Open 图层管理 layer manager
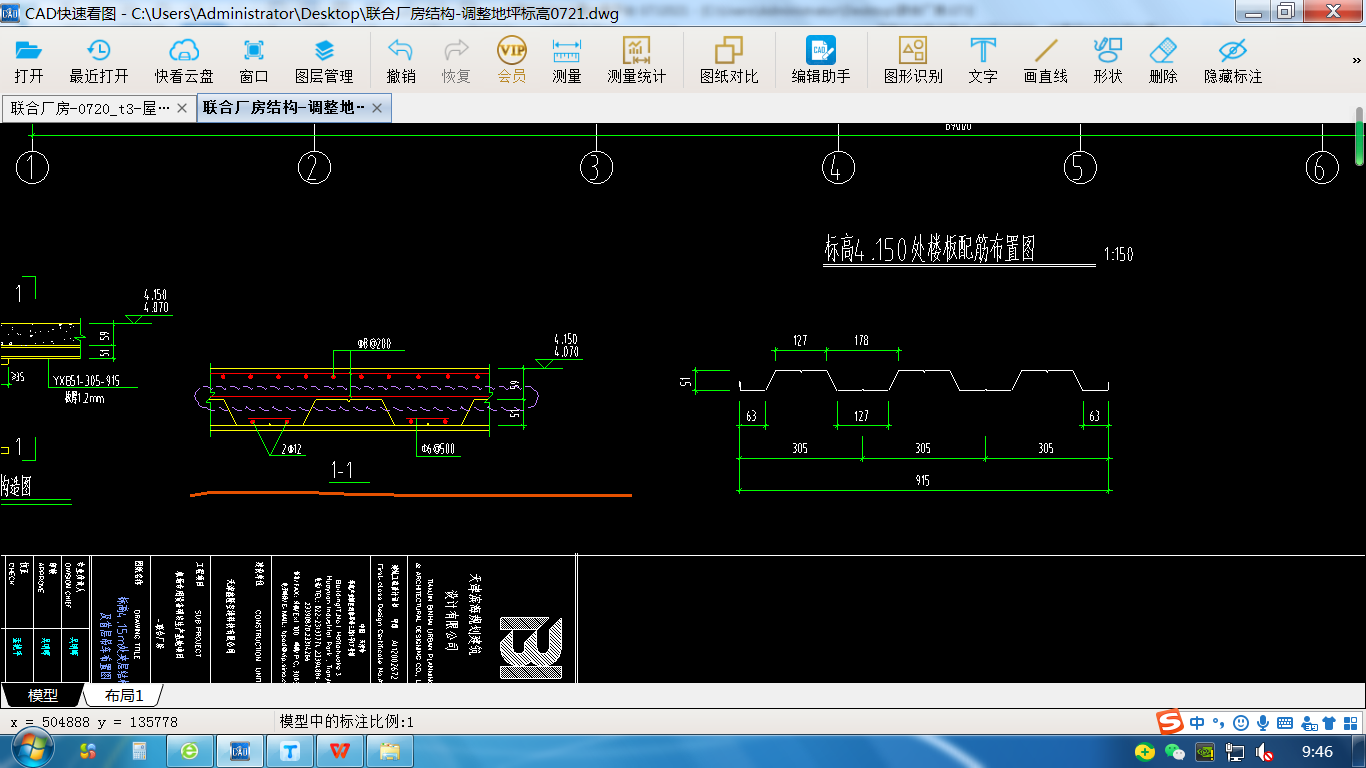The image size is (1366, 768). [324, 60]
